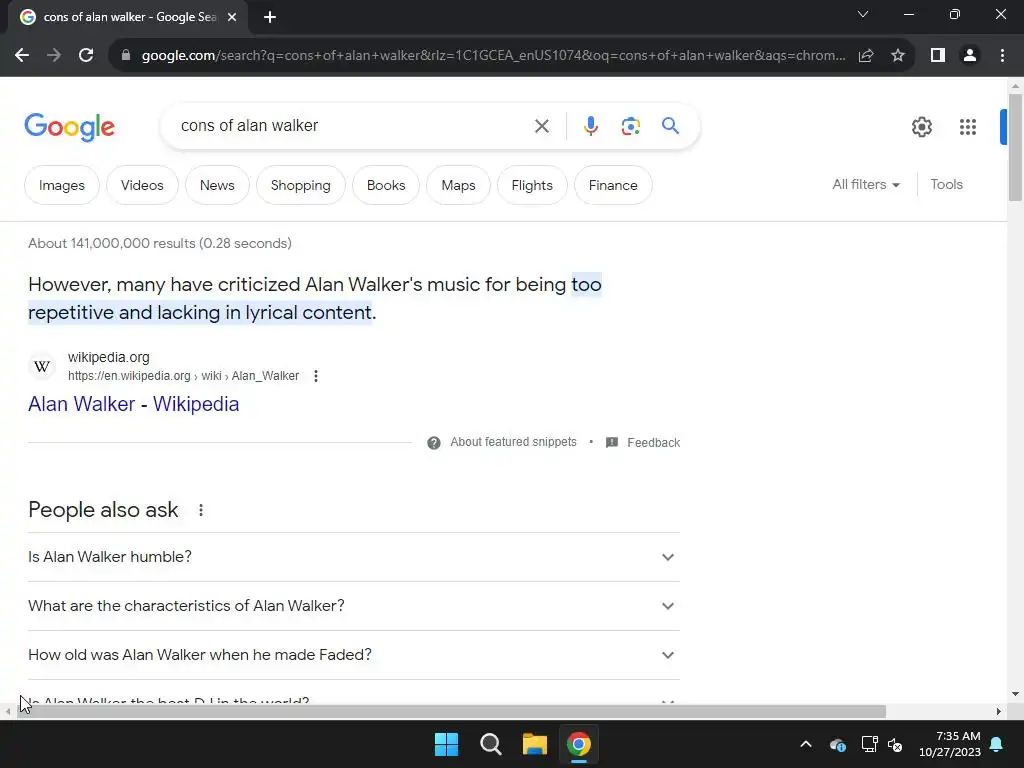Open the Google apps grid
1024x768 pixels.
pyautogui.click(x=967, y=127)
